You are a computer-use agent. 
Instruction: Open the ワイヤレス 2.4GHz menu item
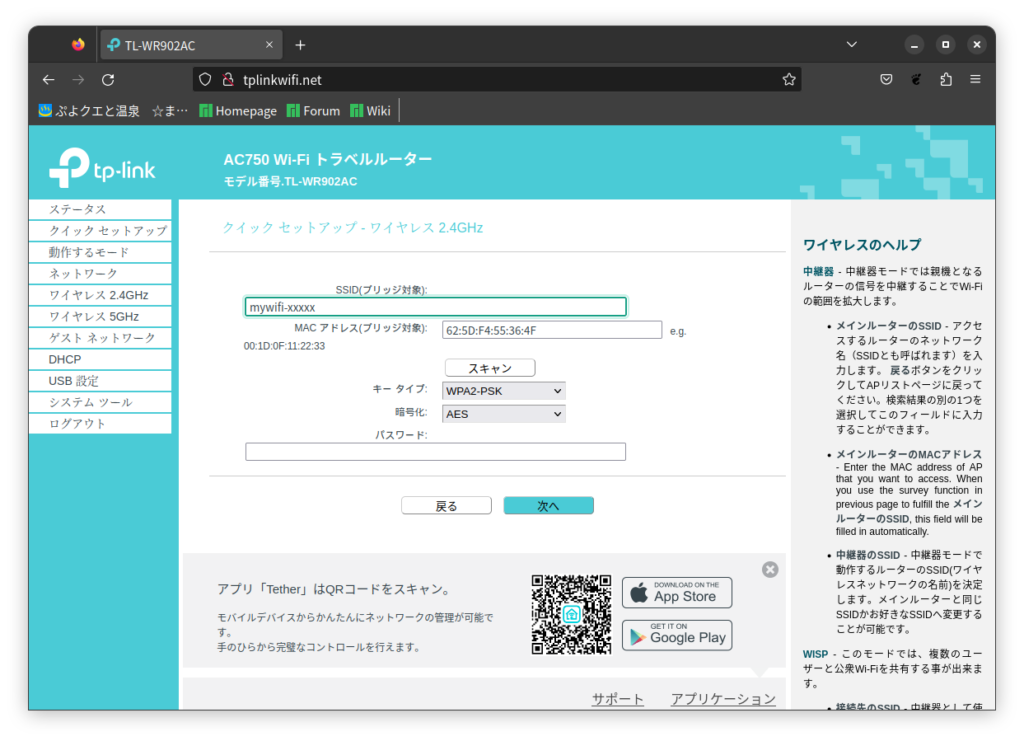pyautogui.click(x=101, y=295)
